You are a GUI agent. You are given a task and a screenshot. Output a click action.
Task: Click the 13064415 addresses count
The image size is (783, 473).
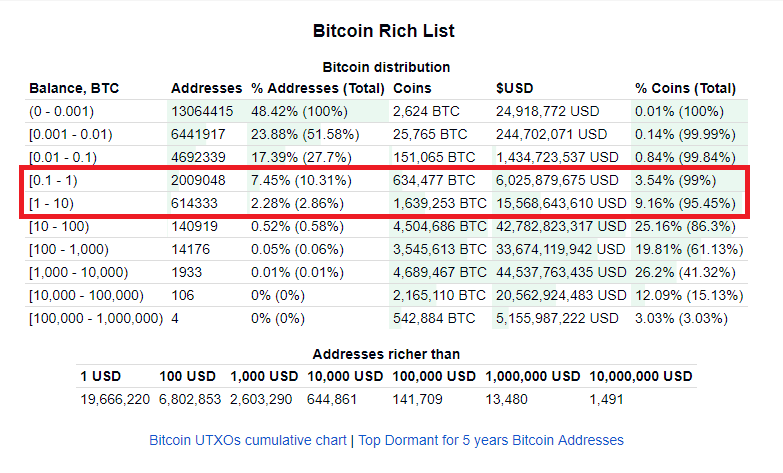point(202,111)
